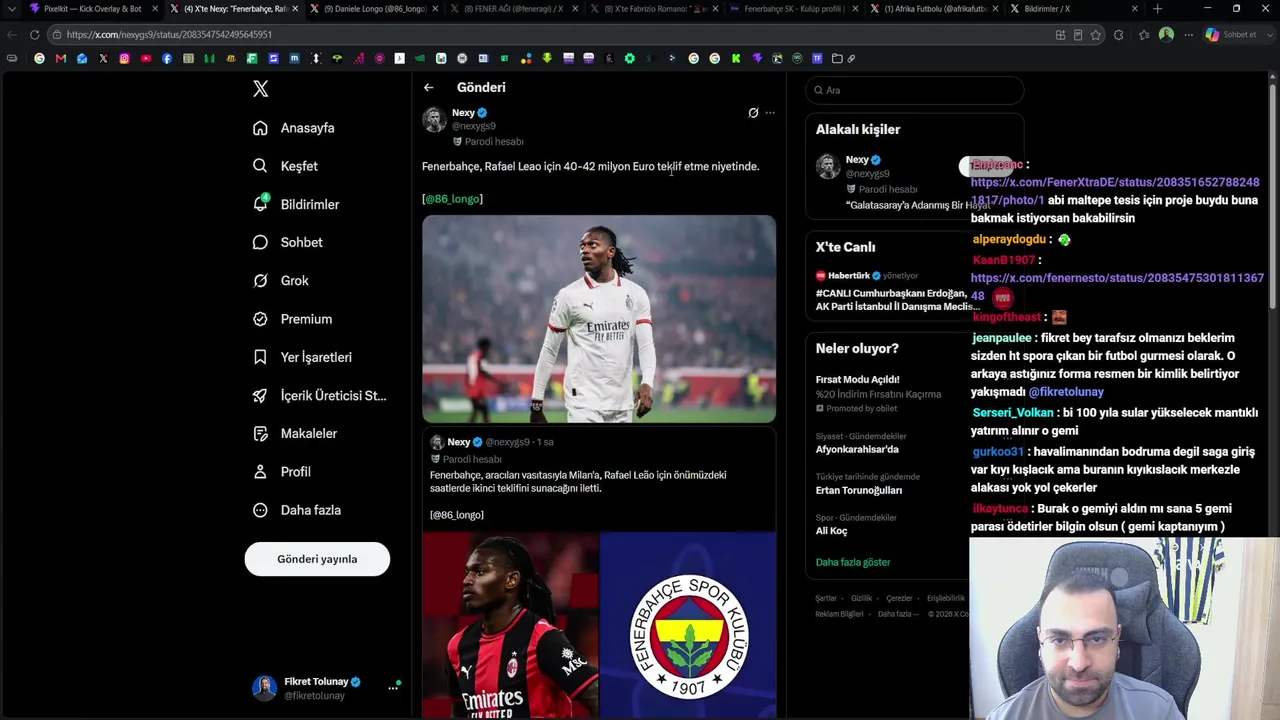
Task: Switch to the Afrika Futbolu tab
Action: 935,9
